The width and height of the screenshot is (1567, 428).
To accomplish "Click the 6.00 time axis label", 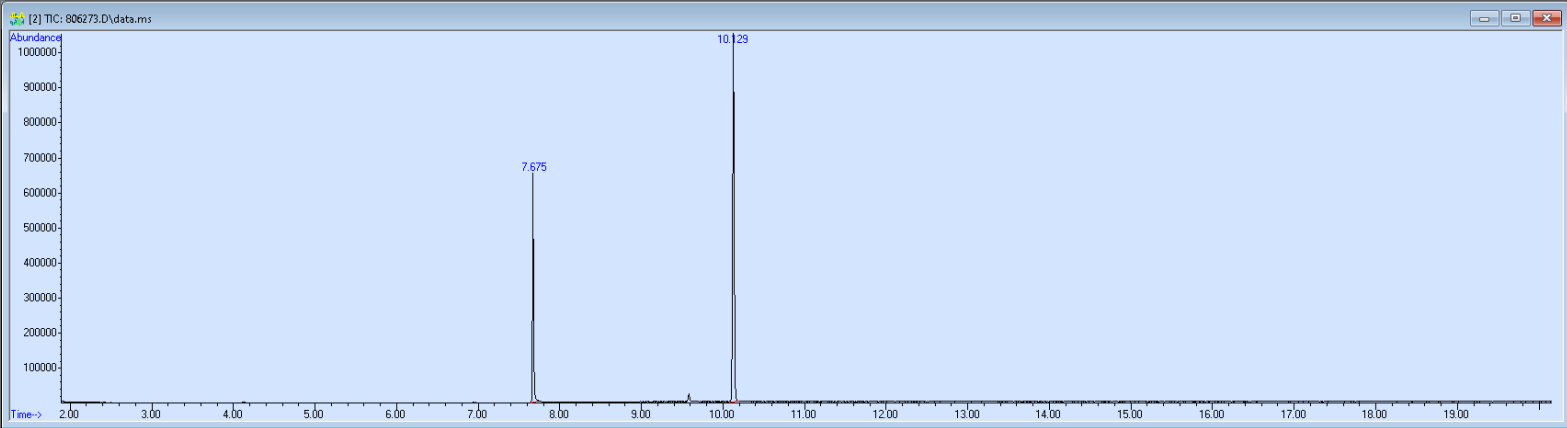I will 395,413.
